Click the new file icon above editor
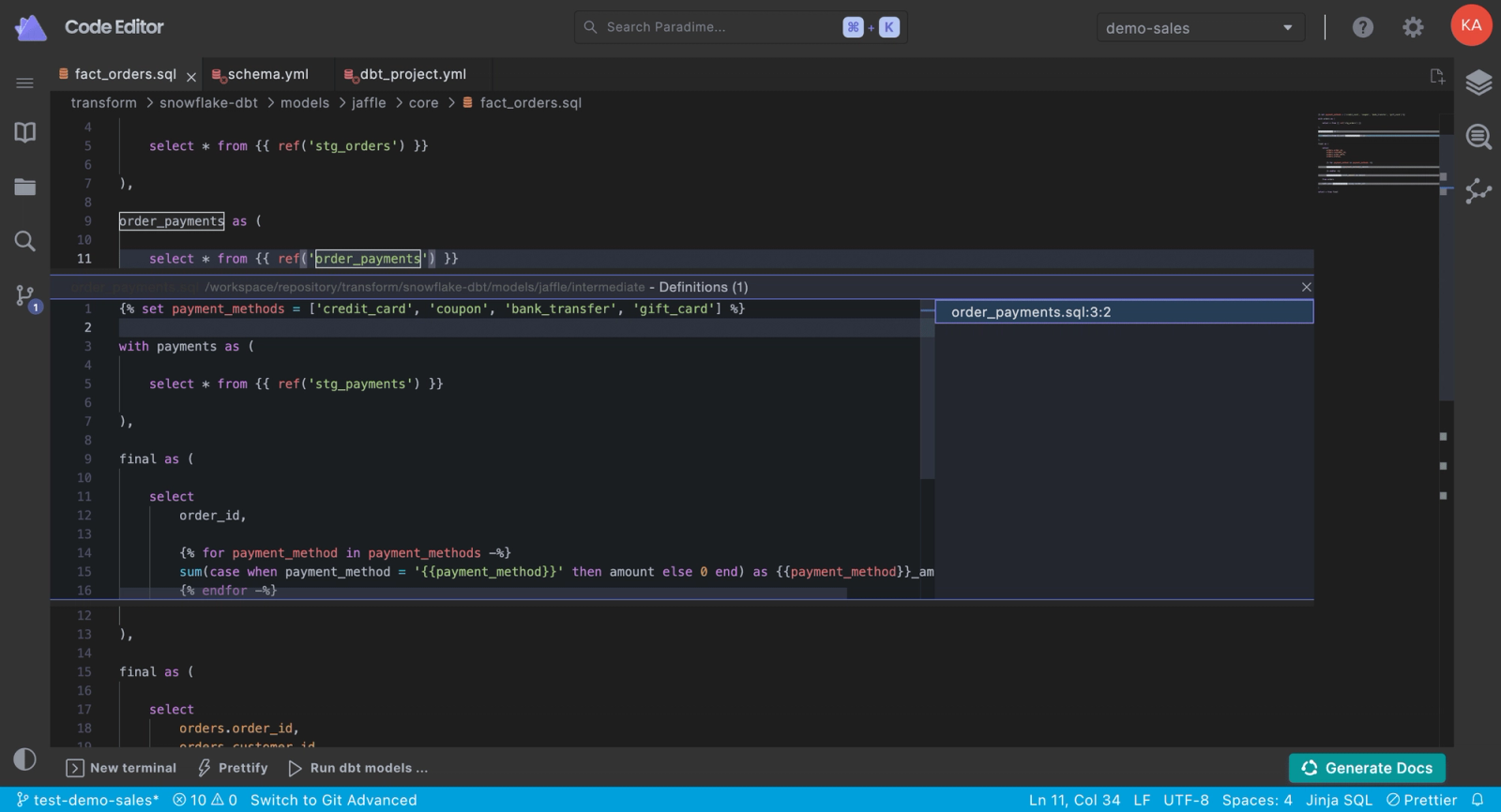Image resolution: width=1501 pixels, height=812 pixels. tap(1437, 76)
